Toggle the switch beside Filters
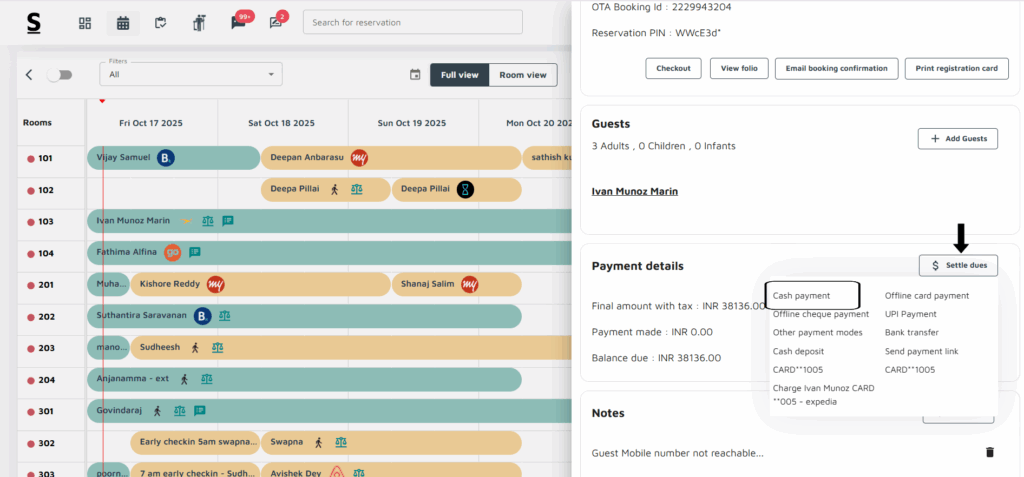Image resolution: width=1024 pixels, height=477 pixels. tap(60, 75)
